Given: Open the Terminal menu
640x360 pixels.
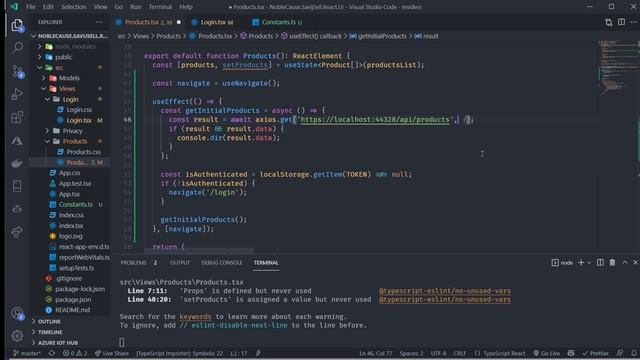Looking at the screenshot, I should coord(160,7).
